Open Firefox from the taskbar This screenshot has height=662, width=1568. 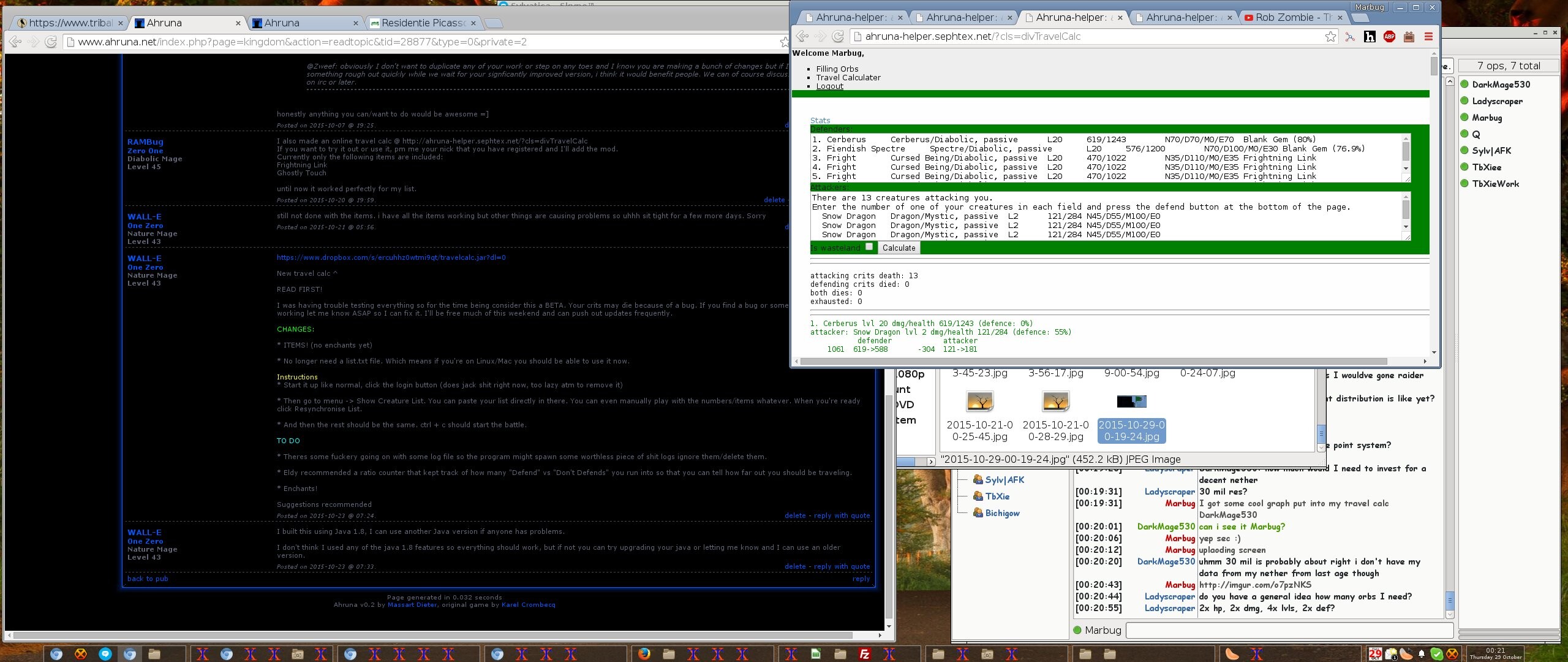point(644,654)
